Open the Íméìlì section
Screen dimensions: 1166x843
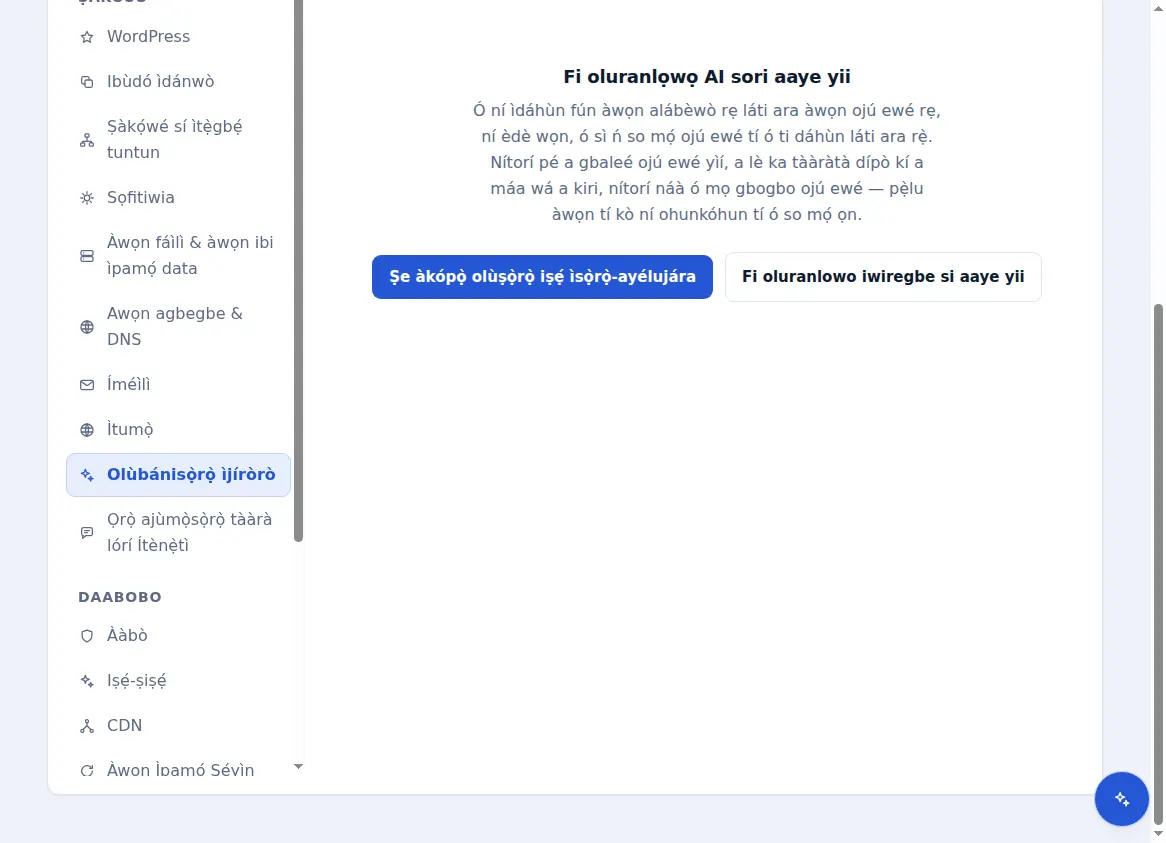(x=178, y=384)
